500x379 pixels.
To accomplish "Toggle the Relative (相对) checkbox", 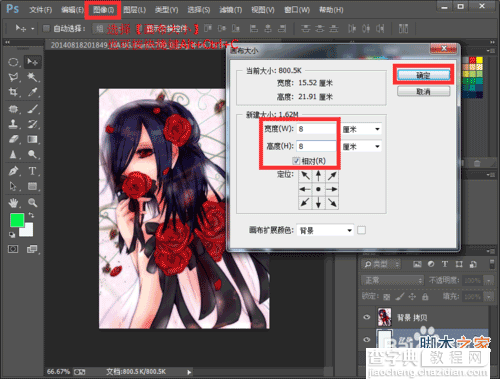I will tap(296, 161).
